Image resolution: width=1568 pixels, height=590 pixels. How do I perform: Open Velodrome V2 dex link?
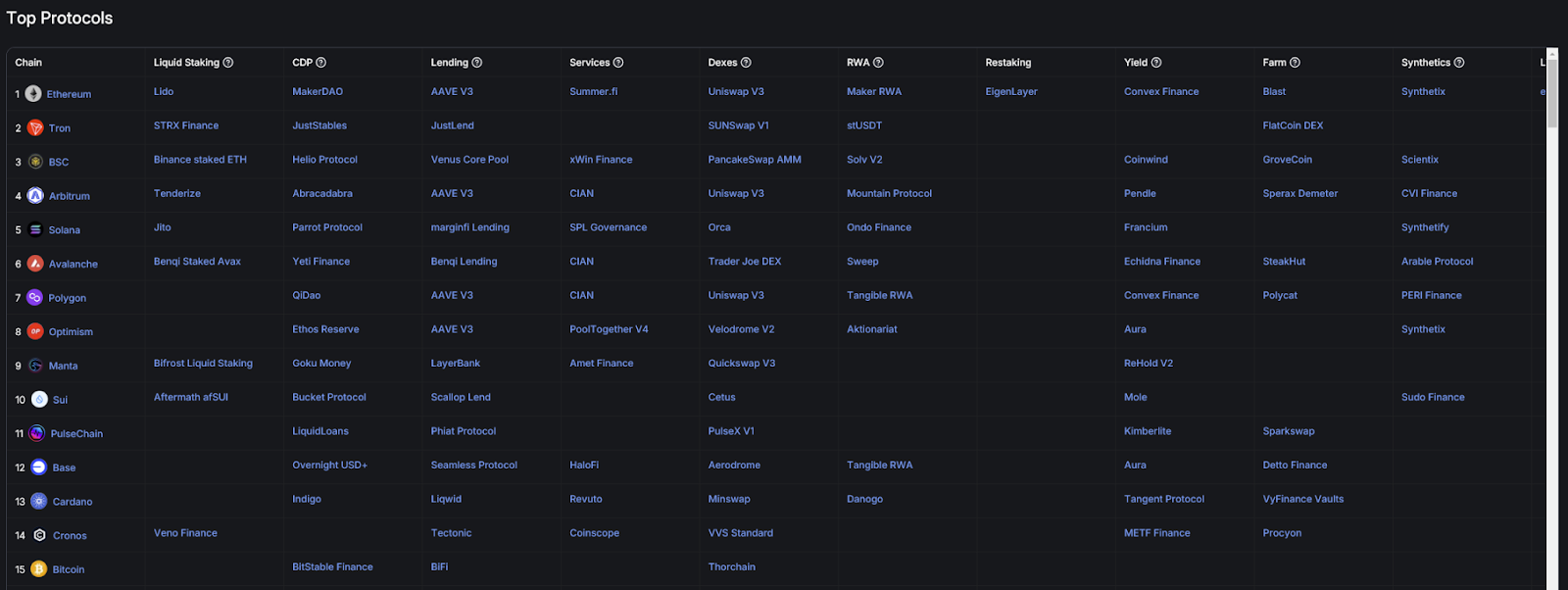[741, 329]
